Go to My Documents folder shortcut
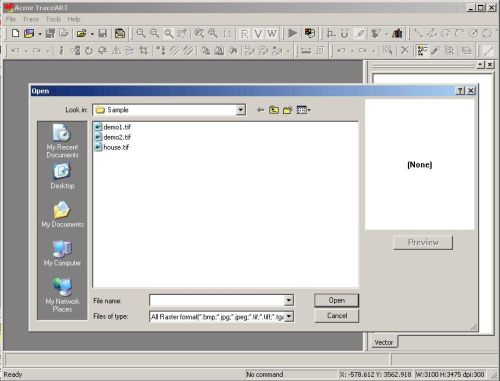This screenshot has height=381, width=500. tap(62, 215)
